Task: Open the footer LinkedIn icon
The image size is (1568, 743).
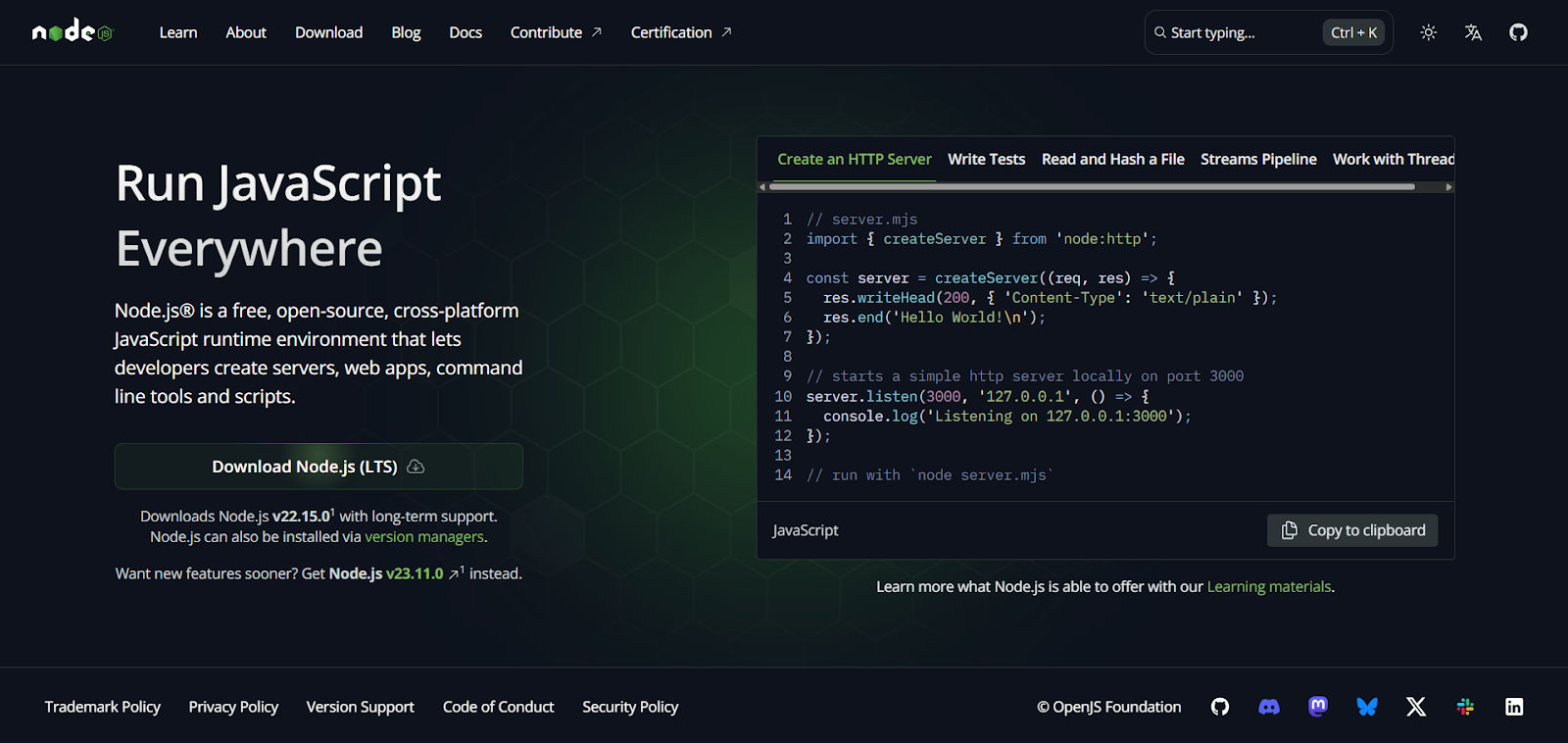Action: [x=1514, y=707]
